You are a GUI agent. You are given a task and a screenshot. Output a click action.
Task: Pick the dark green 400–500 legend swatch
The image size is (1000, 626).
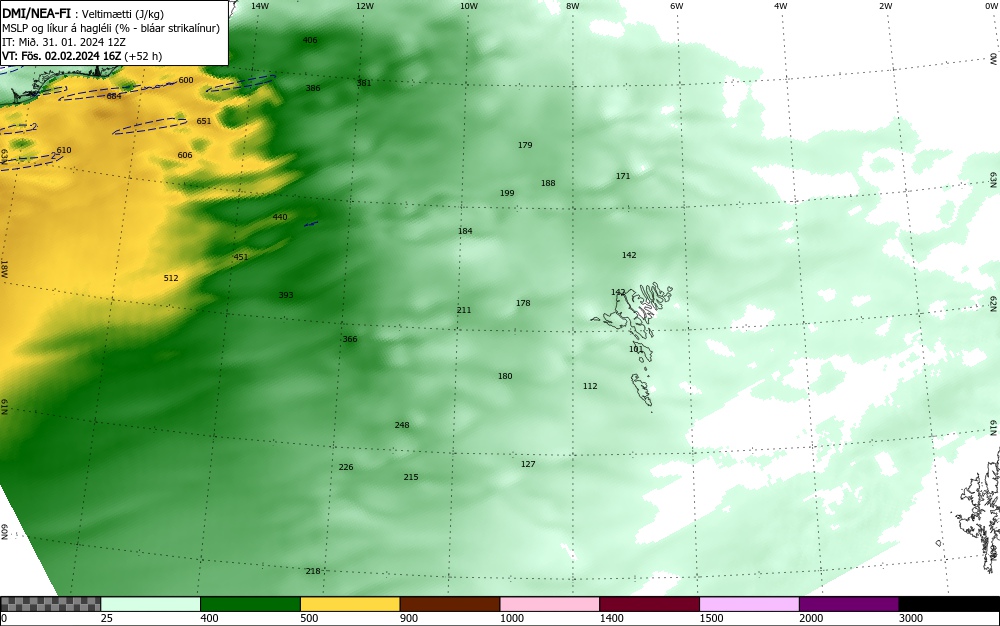250,604
